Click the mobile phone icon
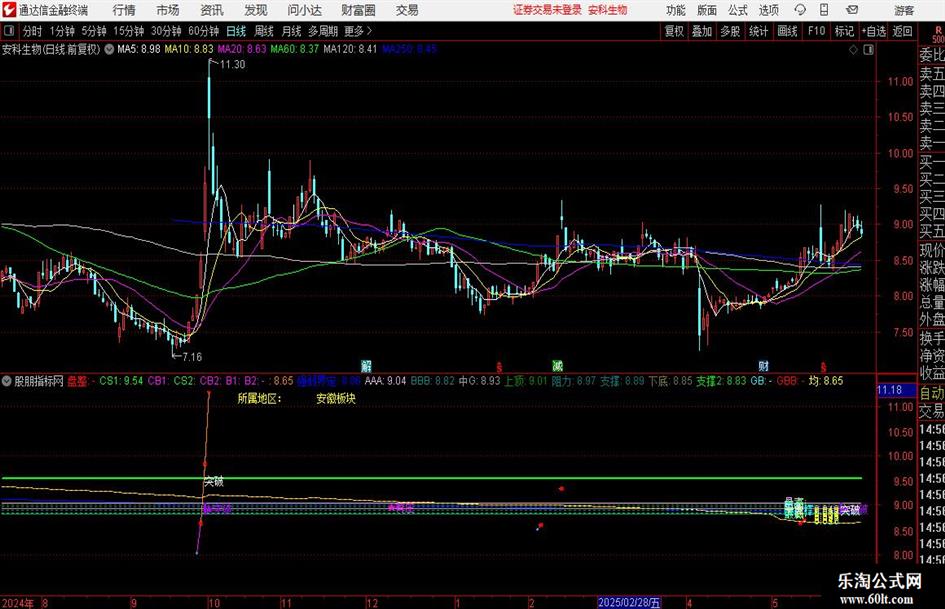Image resolution: width=945 pixels, height=609 pixels. tap(824, 10)
